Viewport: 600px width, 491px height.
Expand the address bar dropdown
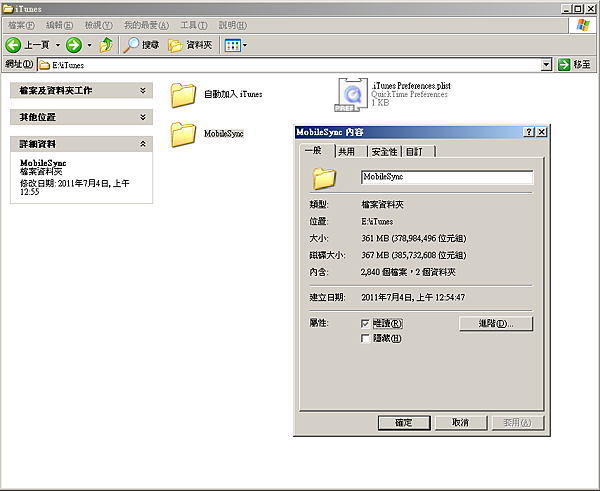pyautogui.click(x=546, y=65)
